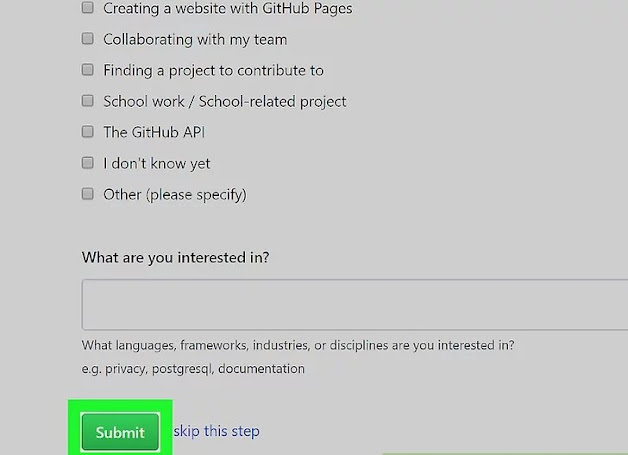Tick the 'I don't know yet' checkbox
This screenshot has height=455, width=628.
88,163
